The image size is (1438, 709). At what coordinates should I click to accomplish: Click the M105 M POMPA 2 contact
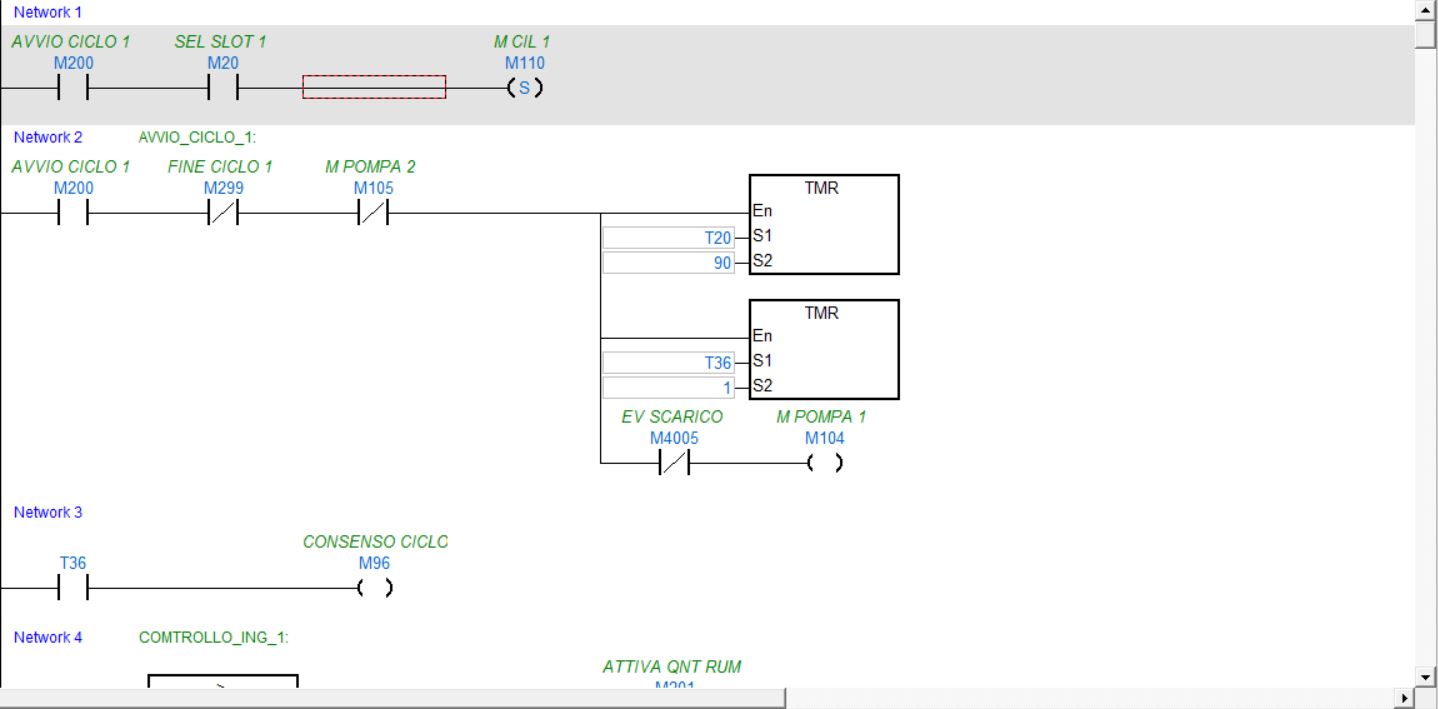373,213
